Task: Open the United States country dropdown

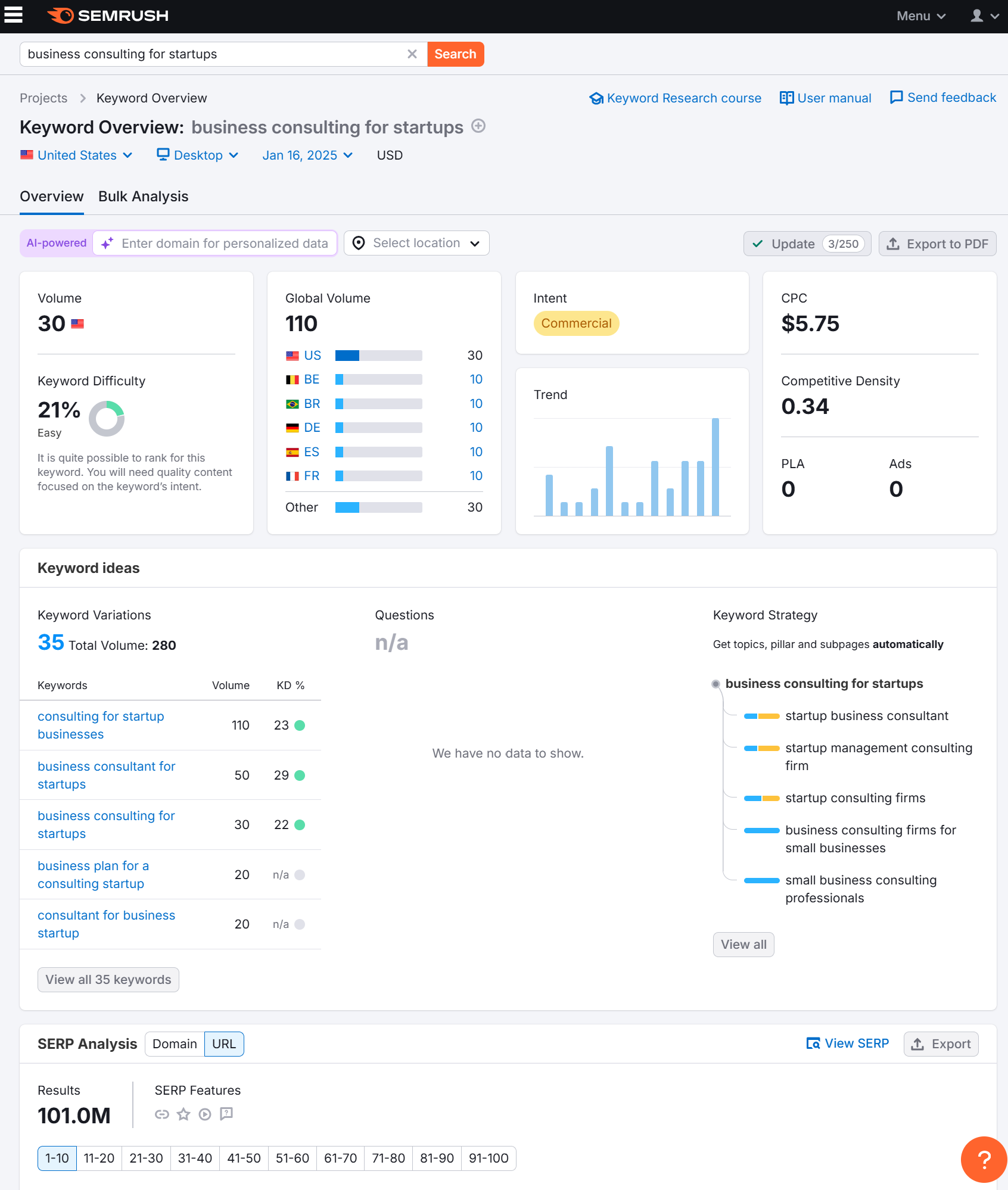Action: pyautogui.click(x=76, y=155)
